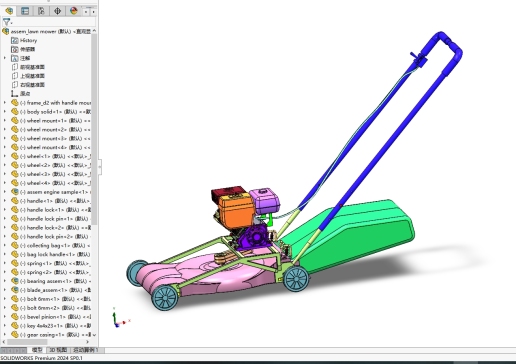
Task: Switch to the 3D 视图 tab
Action: pyautogui.click(x=58, y=350)
